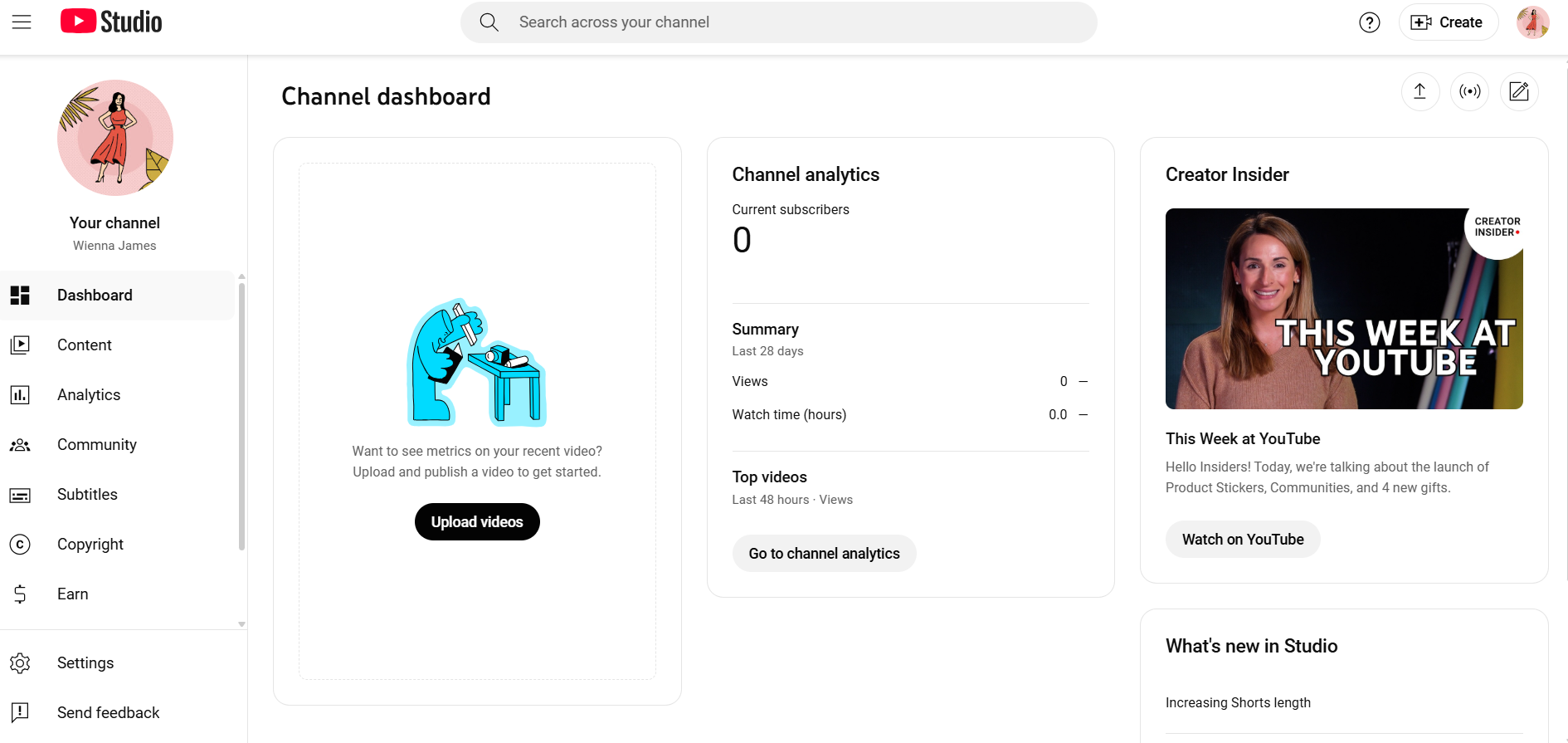Click the uploader illustration in upload card
Screen dimensions: 1568x743
[x=477, y=363]
